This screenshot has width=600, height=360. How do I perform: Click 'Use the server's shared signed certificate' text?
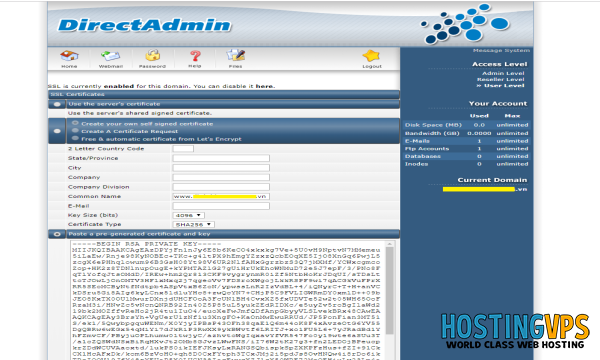pos(140,113)
